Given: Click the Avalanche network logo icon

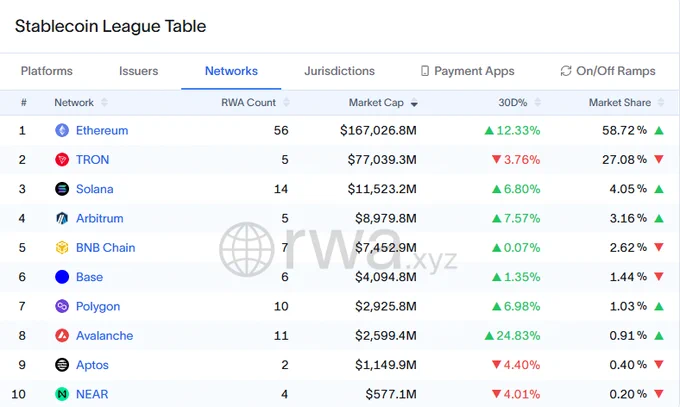Looking at the screenshot, I should (62, 335).
